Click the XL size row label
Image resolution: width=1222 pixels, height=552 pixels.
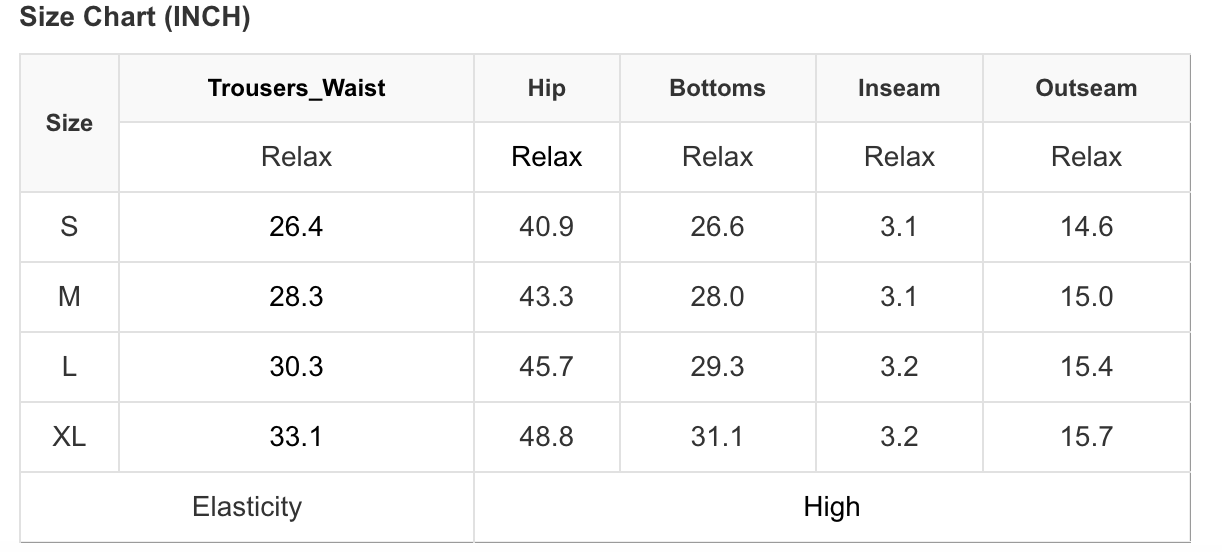click(69, 437)
